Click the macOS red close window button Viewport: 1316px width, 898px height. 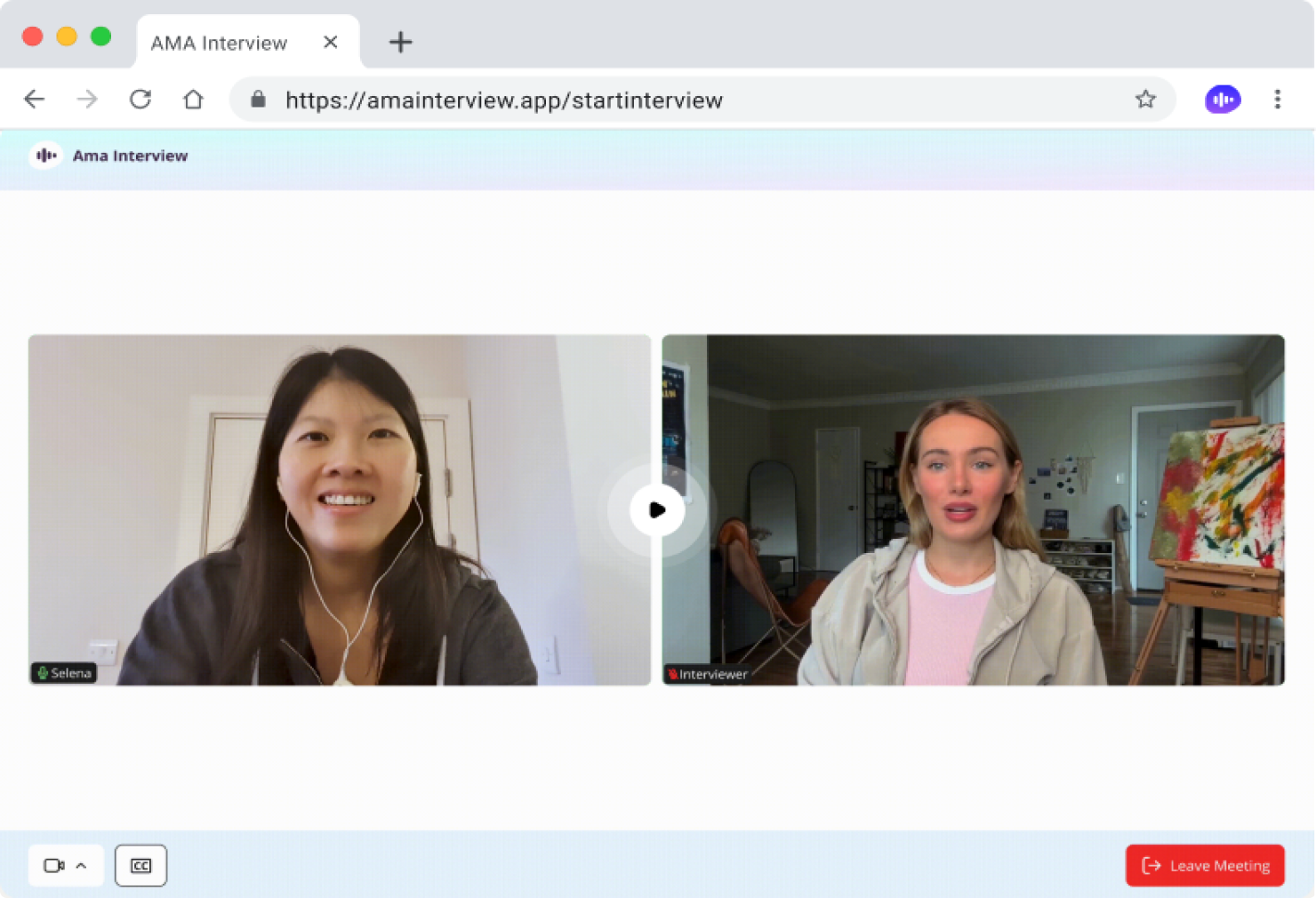tap(33, 36)
